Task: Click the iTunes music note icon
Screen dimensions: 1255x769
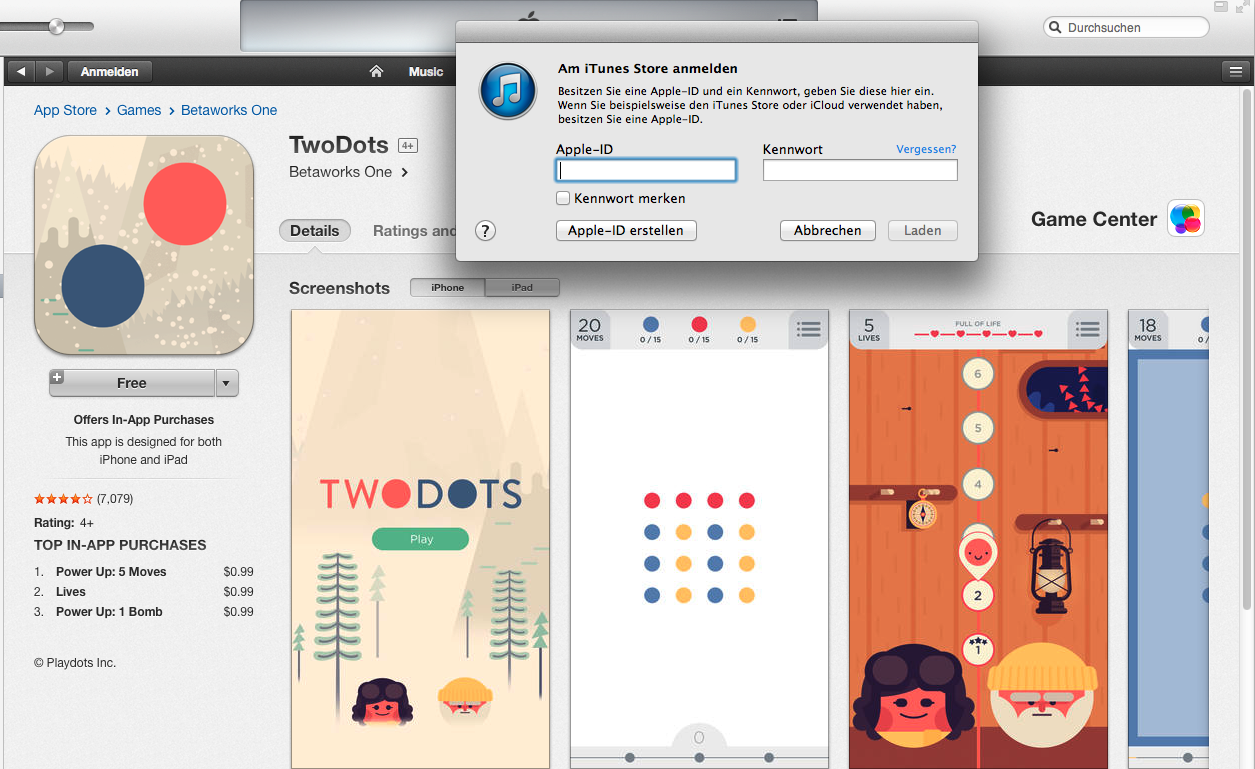Action: tap(508, 90)
